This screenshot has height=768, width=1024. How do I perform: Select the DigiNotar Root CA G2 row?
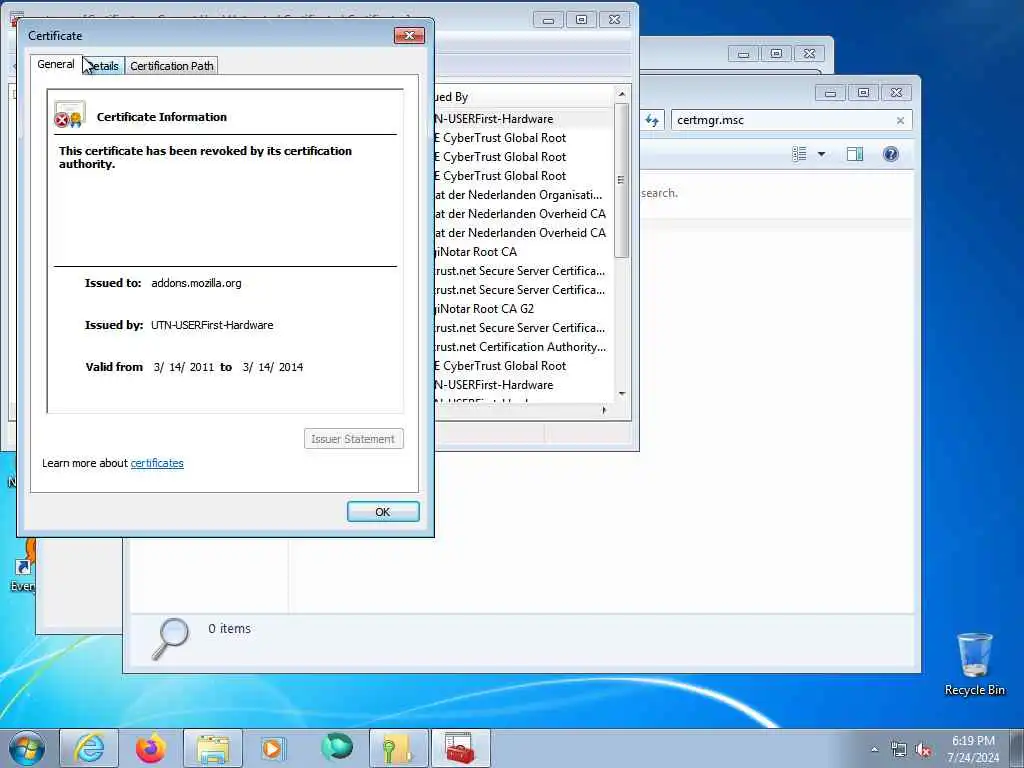pos(522,308)
